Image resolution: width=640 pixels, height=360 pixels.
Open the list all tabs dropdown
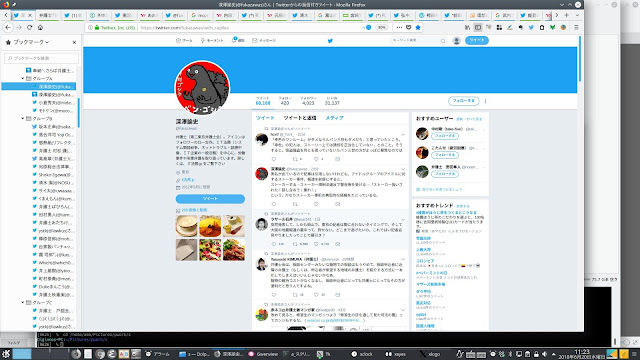(x=577, y=15)
